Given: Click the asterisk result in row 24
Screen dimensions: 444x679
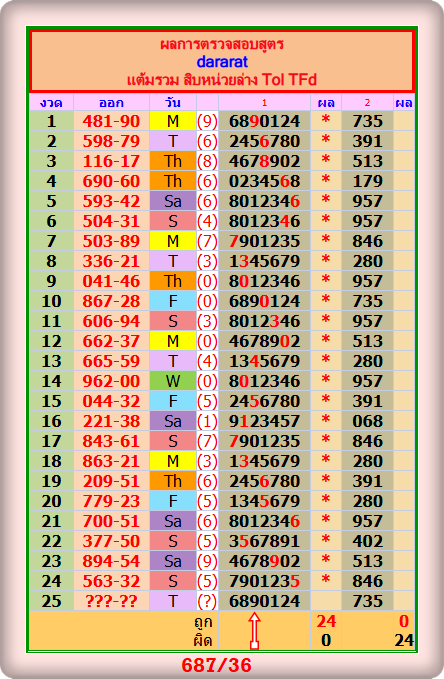Looking at the screenshot, I should [x=326, y=580].
